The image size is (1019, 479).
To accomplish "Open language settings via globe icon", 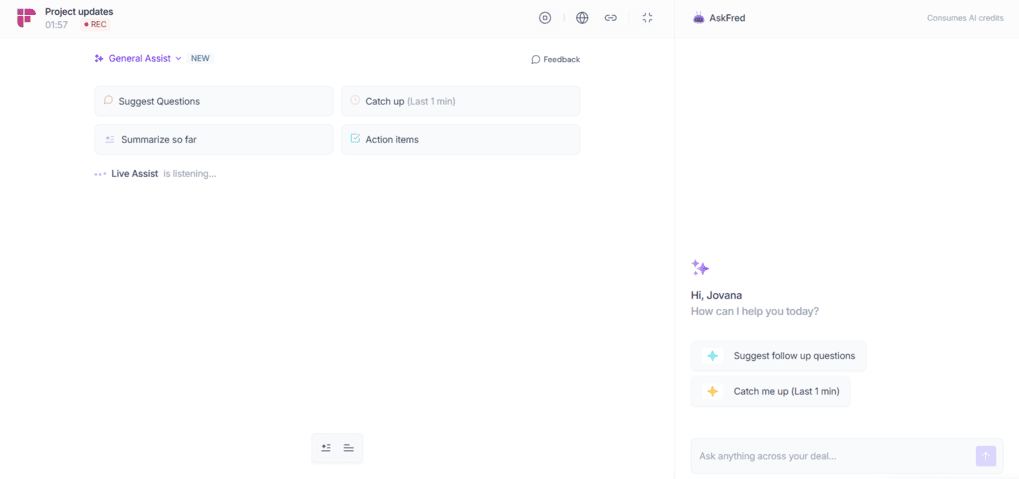I will 582,18.
